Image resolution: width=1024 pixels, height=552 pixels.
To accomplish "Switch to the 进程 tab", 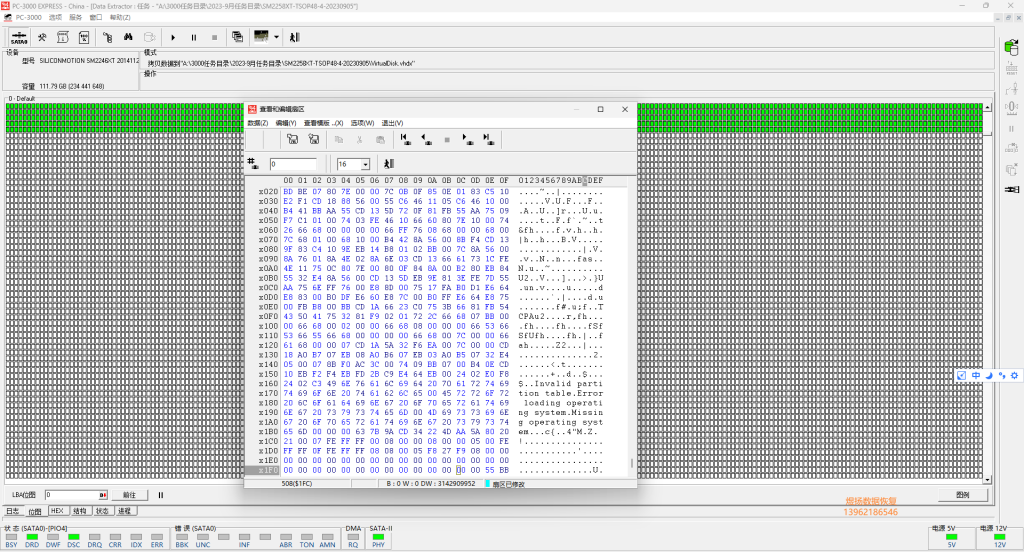I will pyautogui.click(x=125, y=511).
